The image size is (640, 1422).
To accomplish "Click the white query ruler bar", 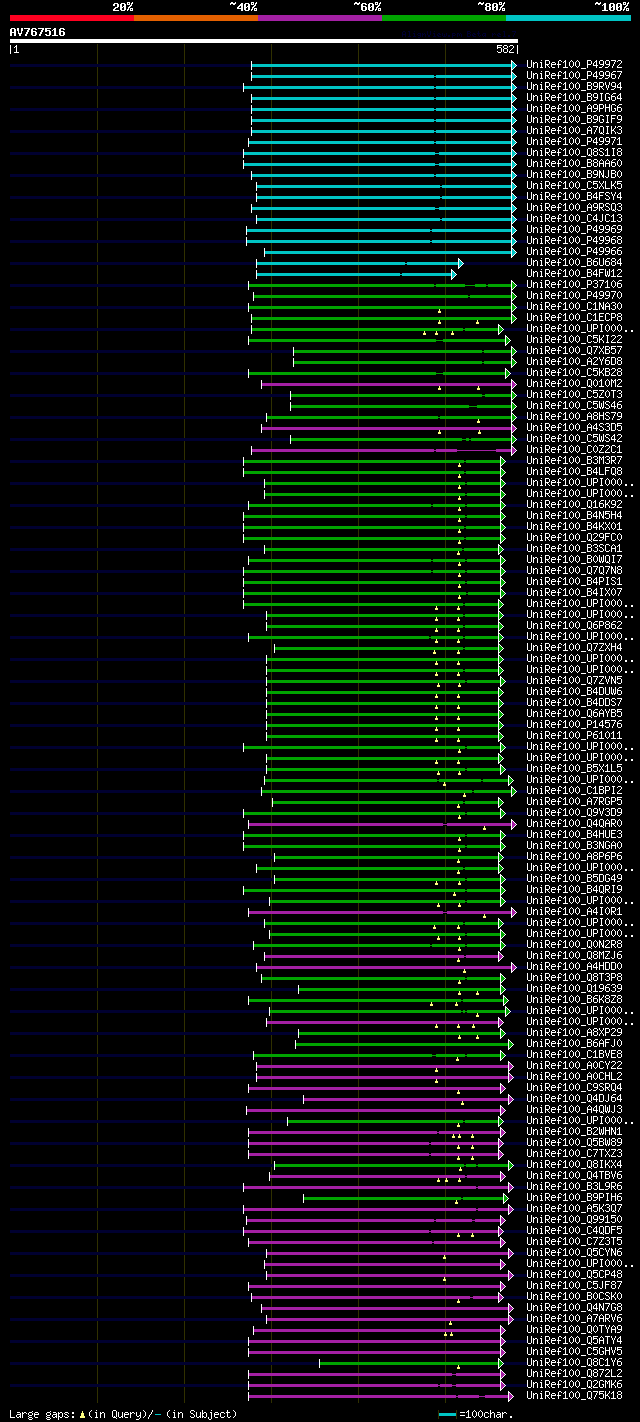I will click(x=263, y=41).
